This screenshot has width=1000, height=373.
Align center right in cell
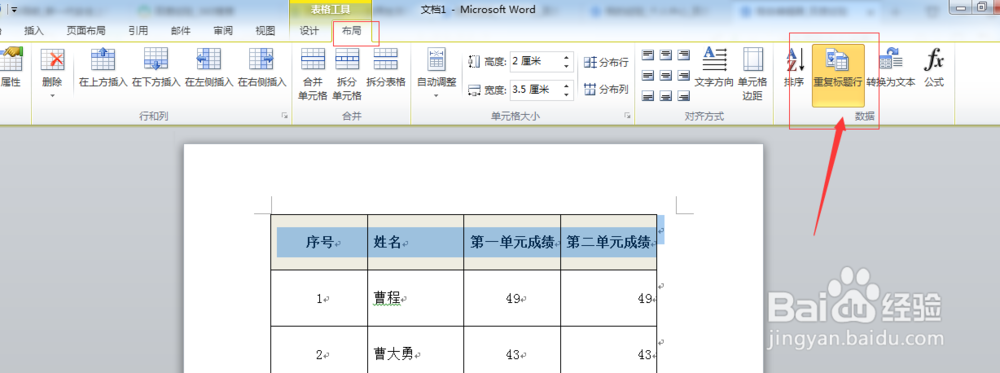coord(684,75)
